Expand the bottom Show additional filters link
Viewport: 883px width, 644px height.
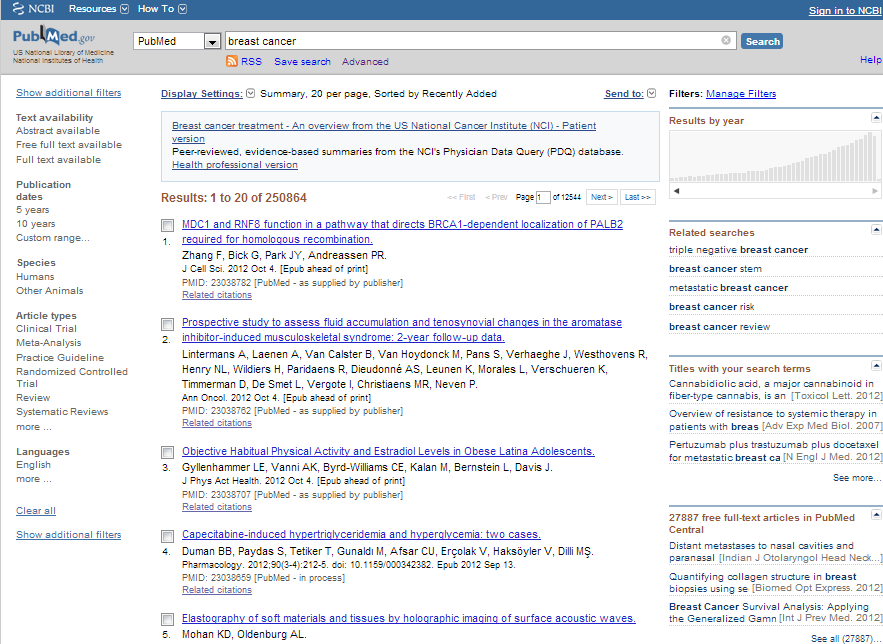69,535
